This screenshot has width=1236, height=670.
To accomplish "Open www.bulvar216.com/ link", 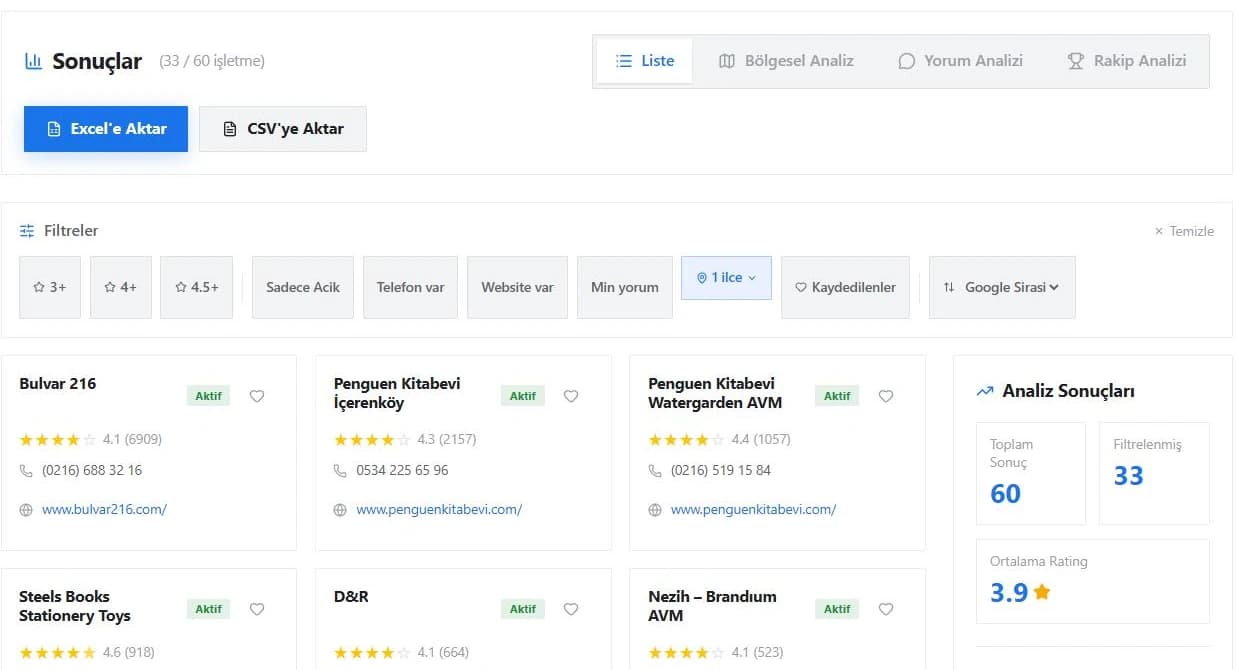I will click(104, 510).
